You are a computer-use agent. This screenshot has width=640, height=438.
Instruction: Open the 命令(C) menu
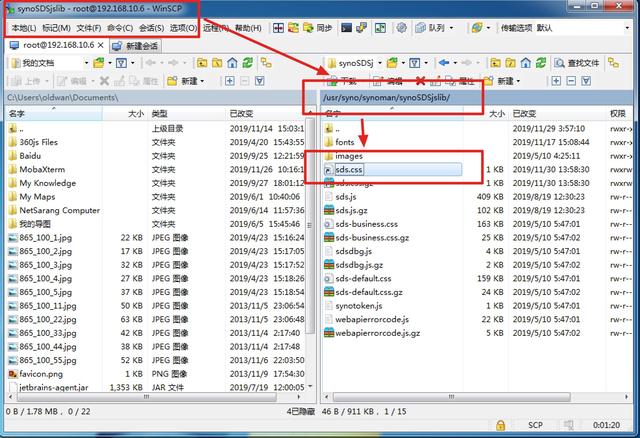pyautogui.click(x=120, y=28)
